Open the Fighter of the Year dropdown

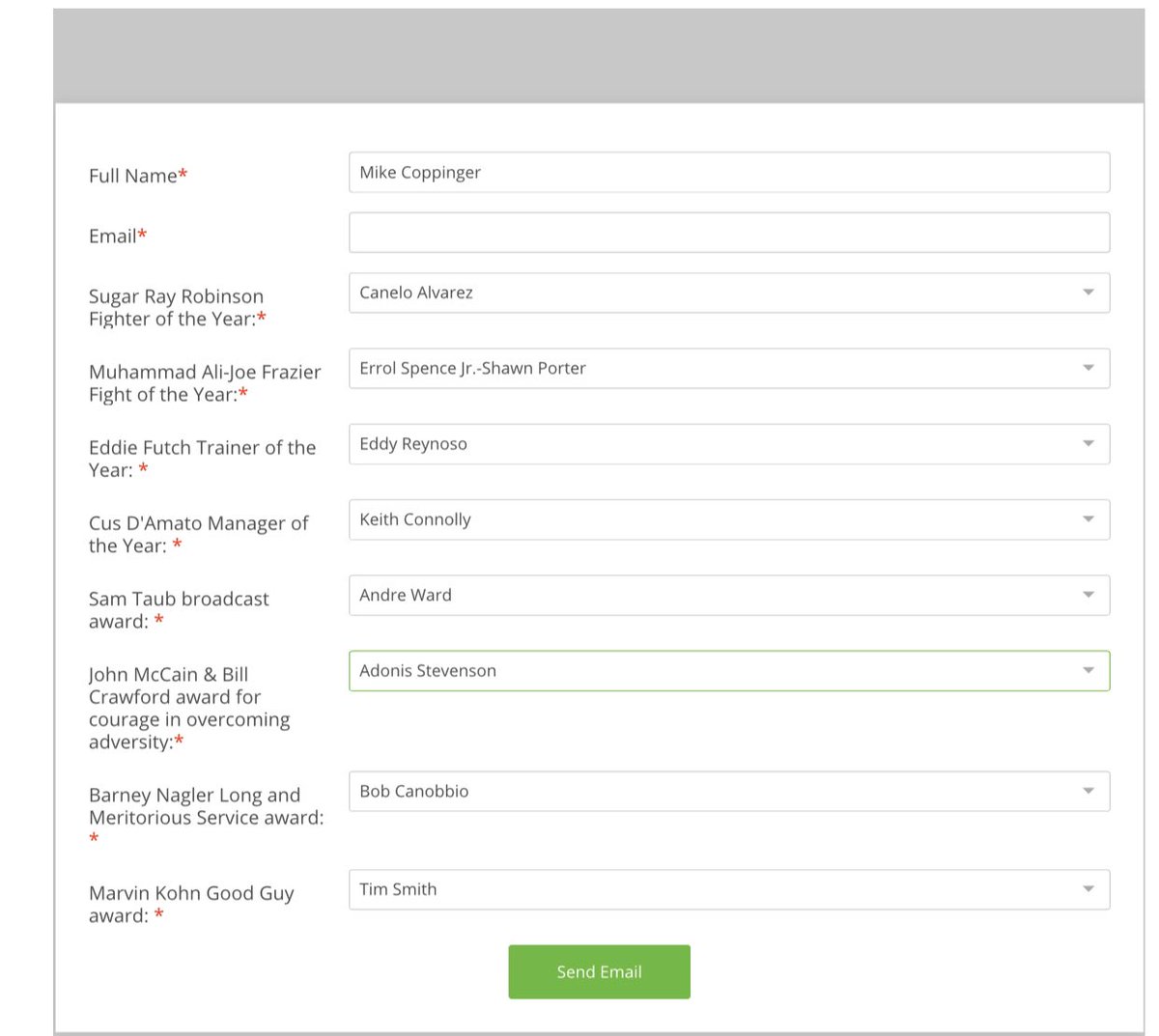pos(729,293)
